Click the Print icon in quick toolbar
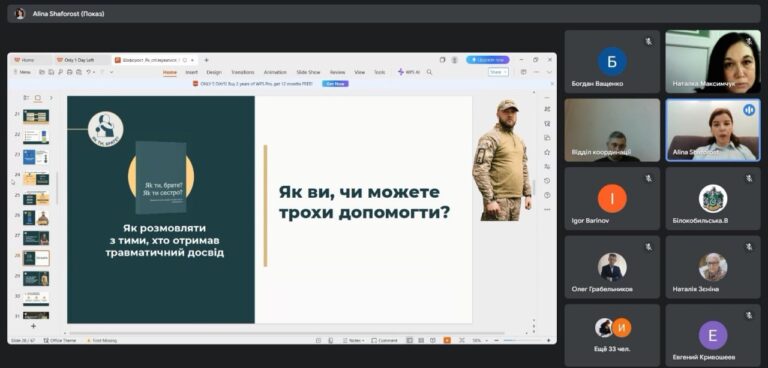 70,72
